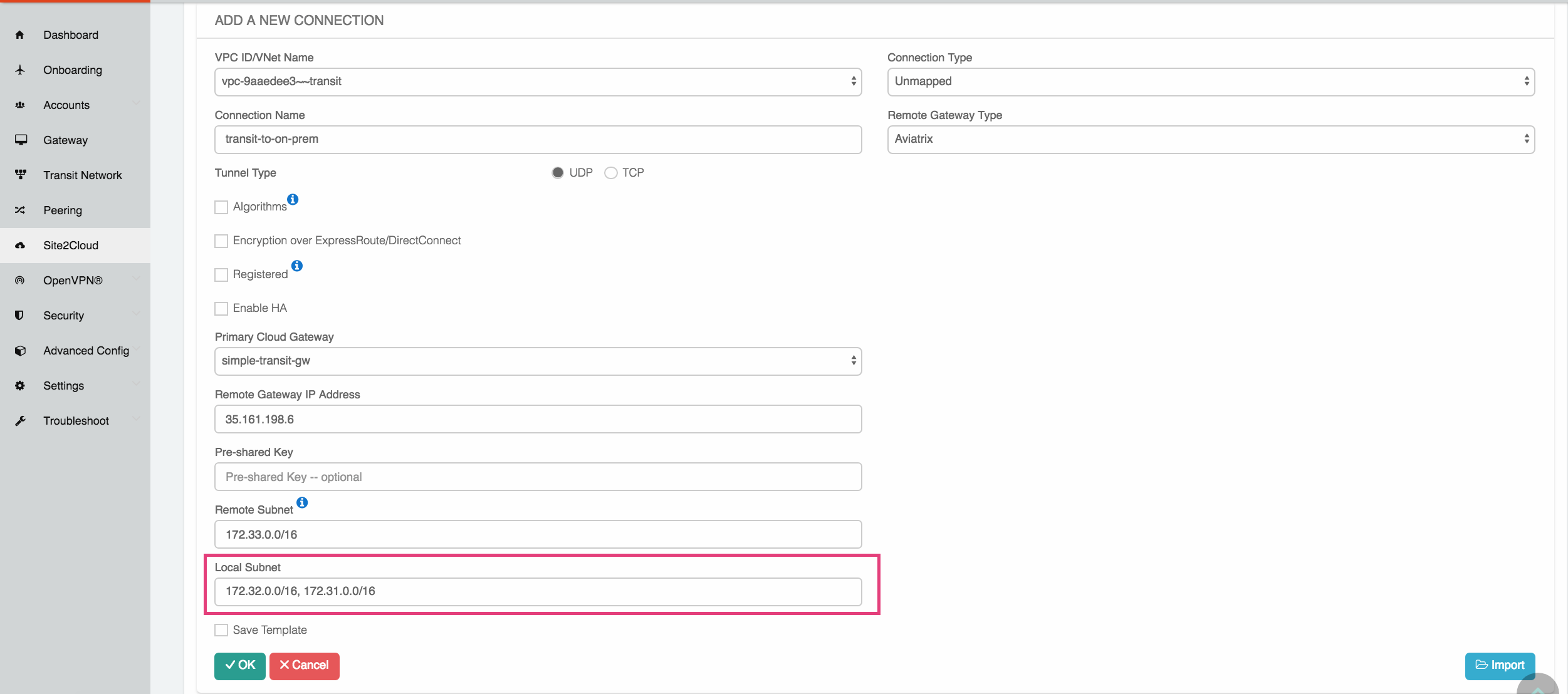Open the Connection Type dropdown
Screen dimensions: 1568x694
tap(1210, 81)
